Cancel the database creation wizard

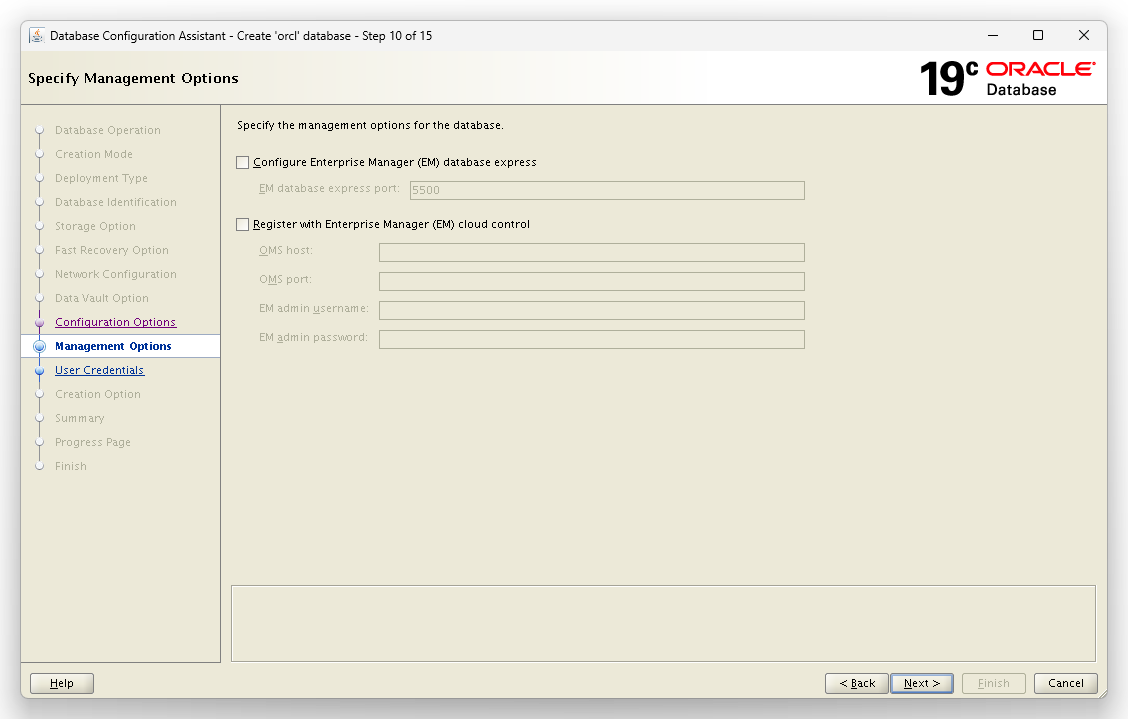pyautogui.click(x=1065, y=683)
